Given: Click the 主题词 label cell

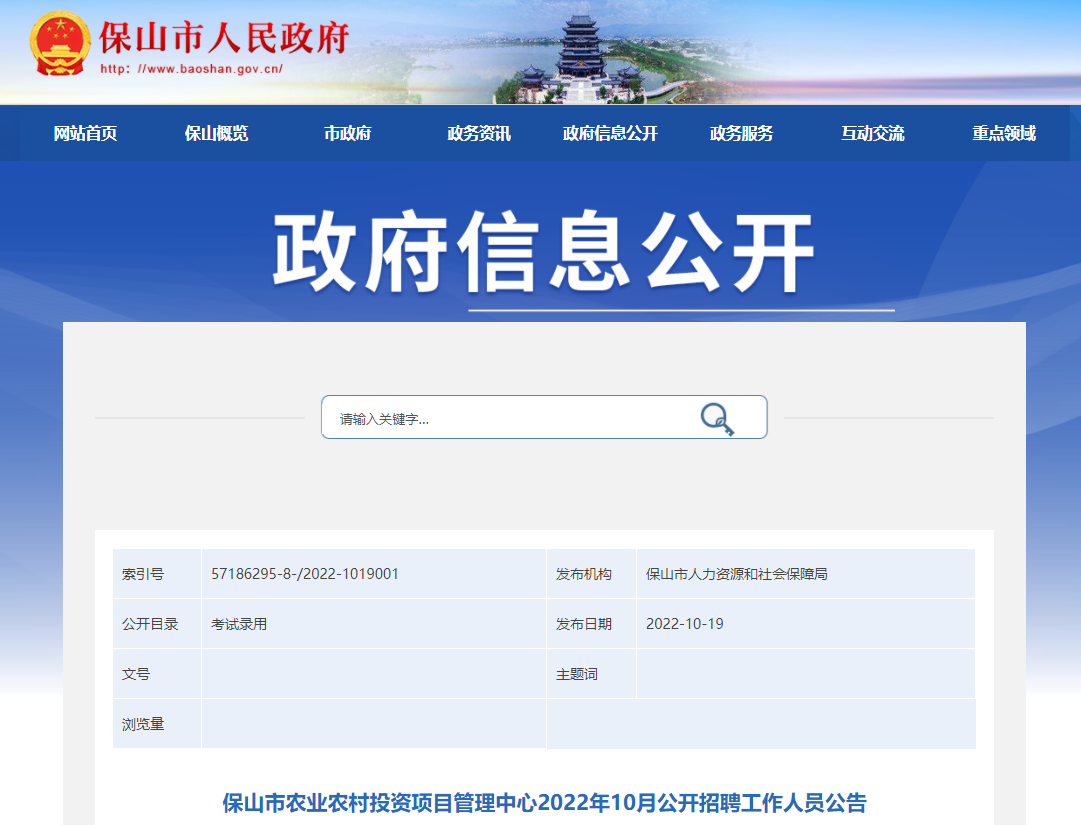Looking at the screenshot, I should pos(592,674).
